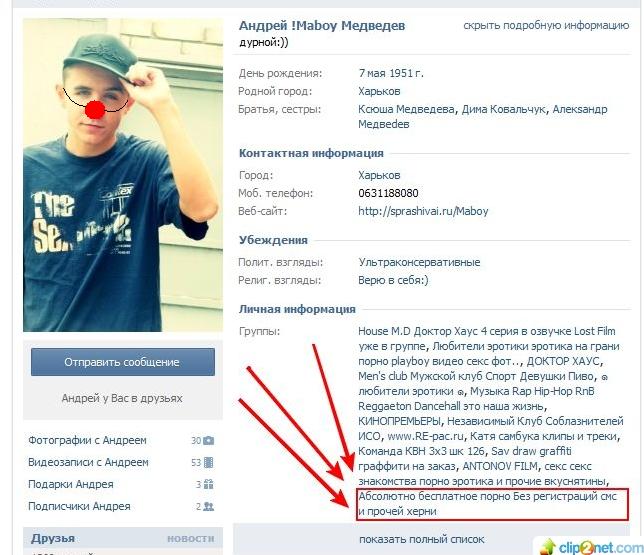Collapse details via скрыть подробную информацию
This screenshot has height=555, width=644.
click(x=546, y=25)
